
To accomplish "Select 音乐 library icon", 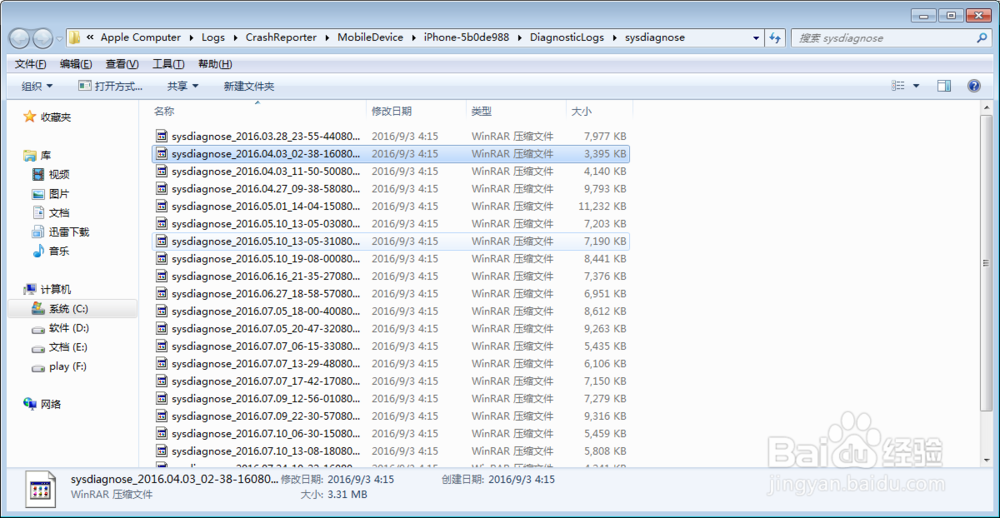I will (x=39, y=251).
